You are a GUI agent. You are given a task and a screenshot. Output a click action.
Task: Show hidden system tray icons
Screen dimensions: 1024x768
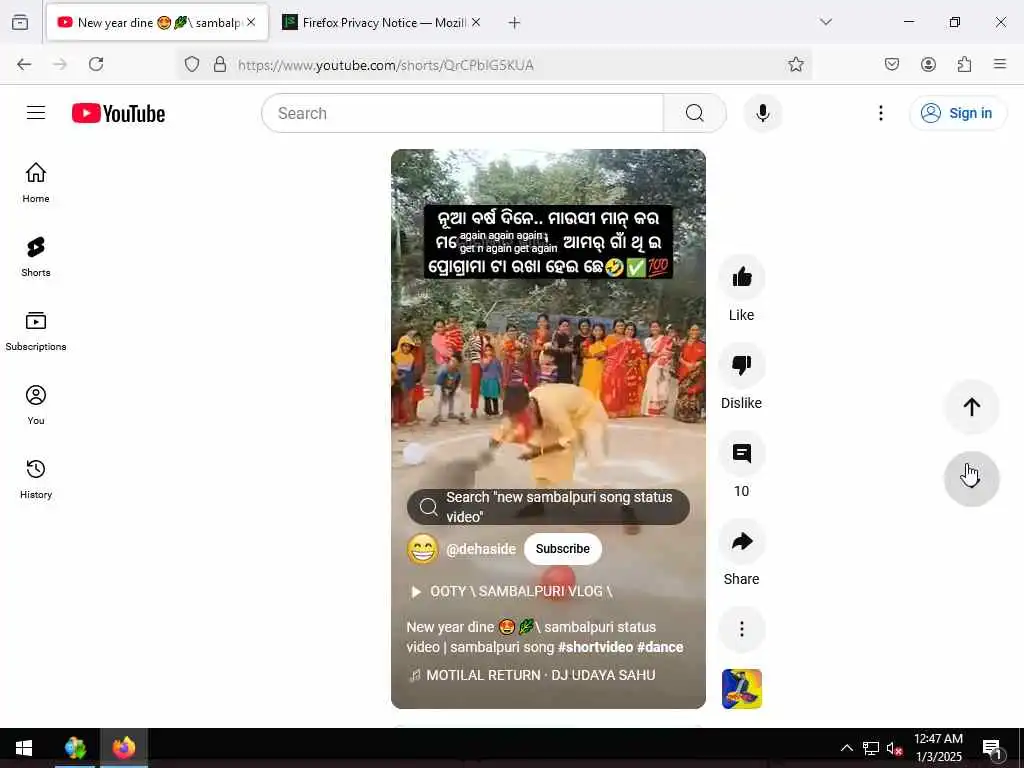[x=846, y=748]
